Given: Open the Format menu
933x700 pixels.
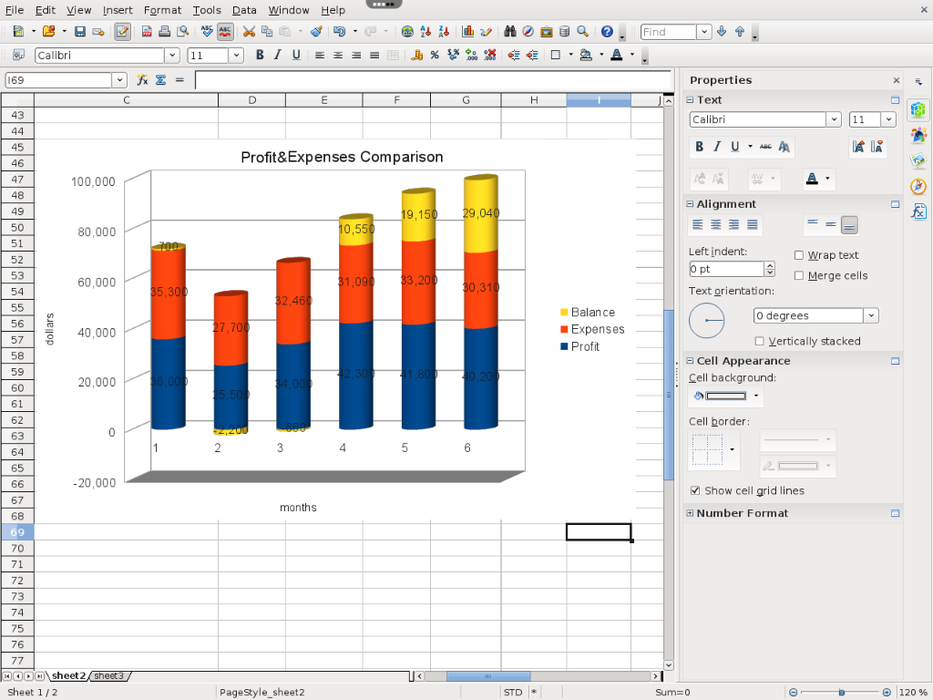Looking at the screenshot, I should (162, 10).
